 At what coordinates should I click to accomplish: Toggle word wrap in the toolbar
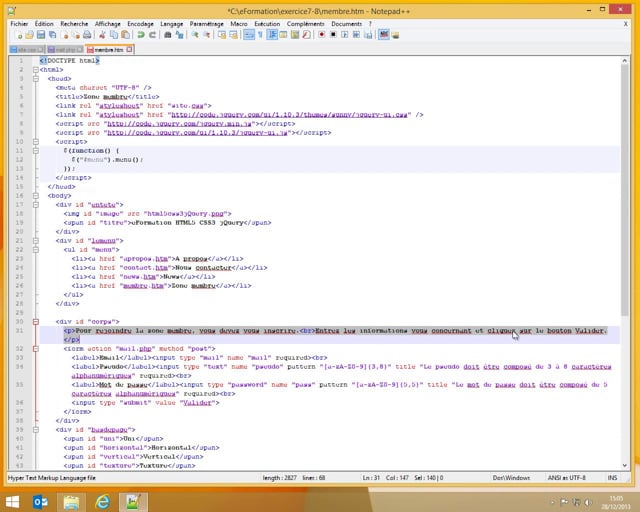(249, 35)
